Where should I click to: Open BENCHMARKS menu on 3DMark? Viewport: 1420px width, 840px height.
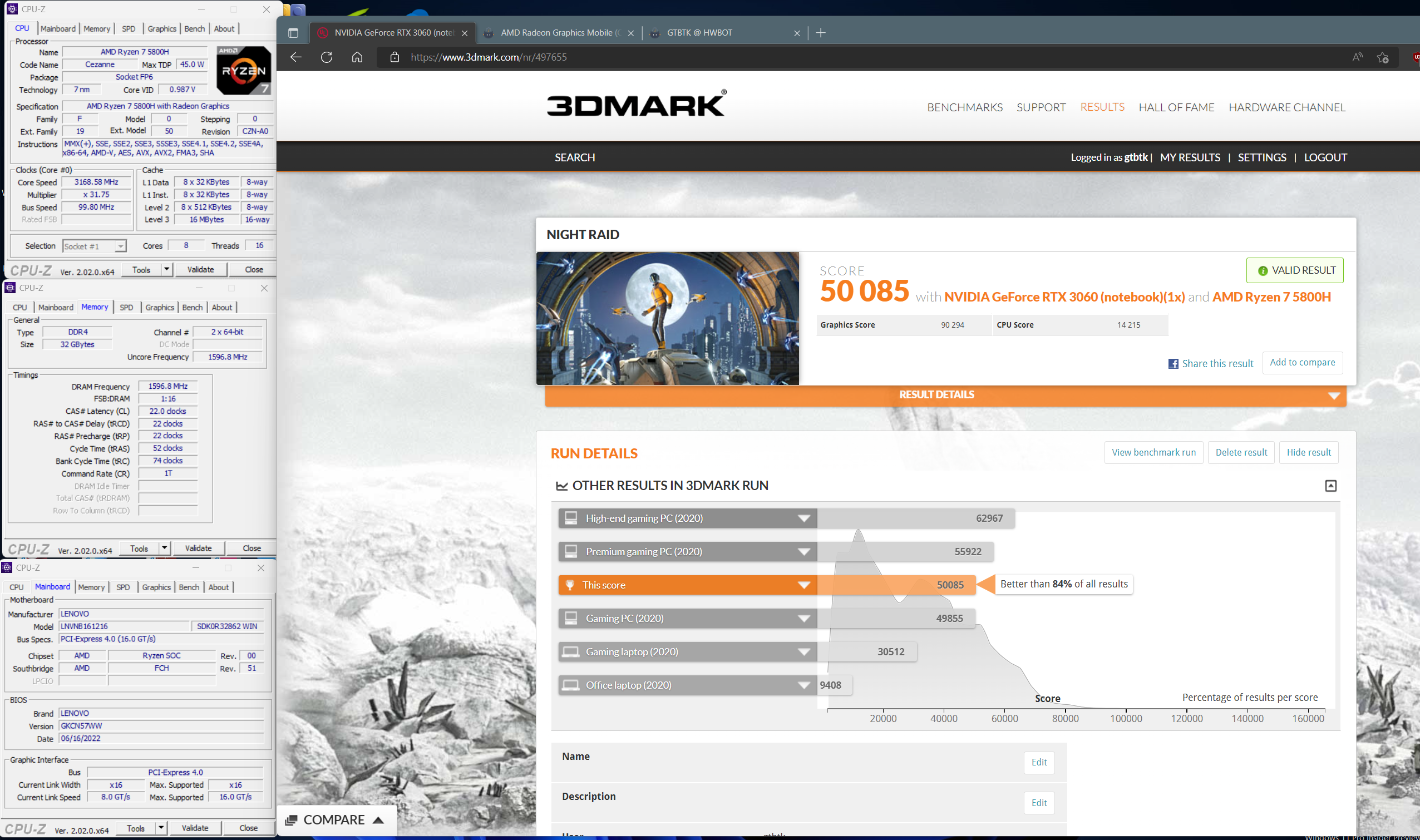point(965,107)
